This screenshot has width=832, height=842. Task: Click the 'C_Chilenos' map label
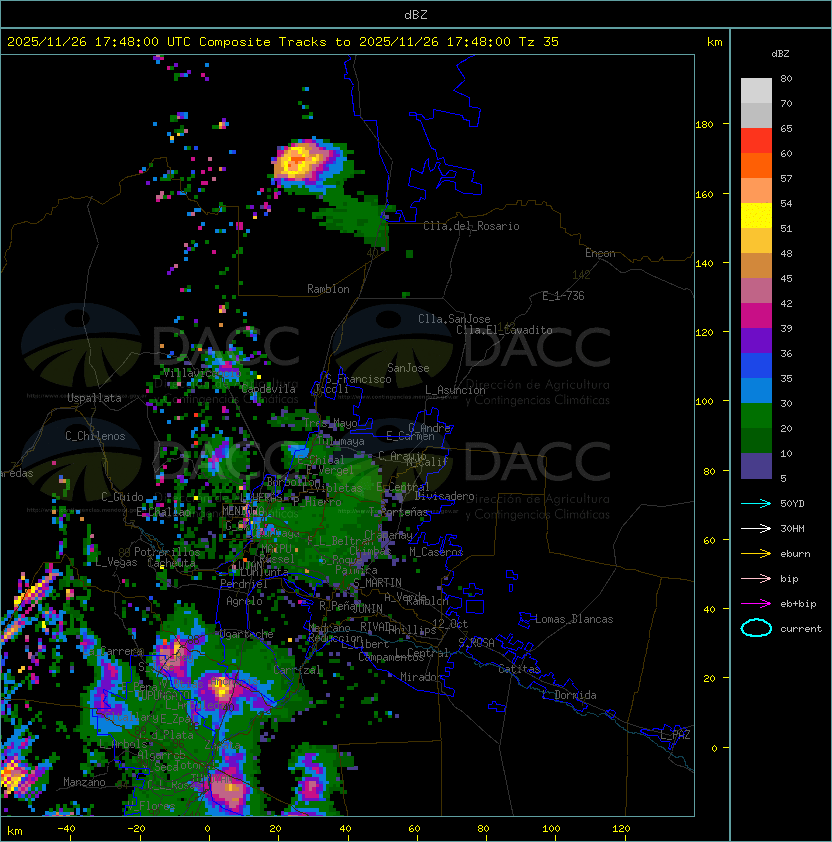click(x=95, y=436)
